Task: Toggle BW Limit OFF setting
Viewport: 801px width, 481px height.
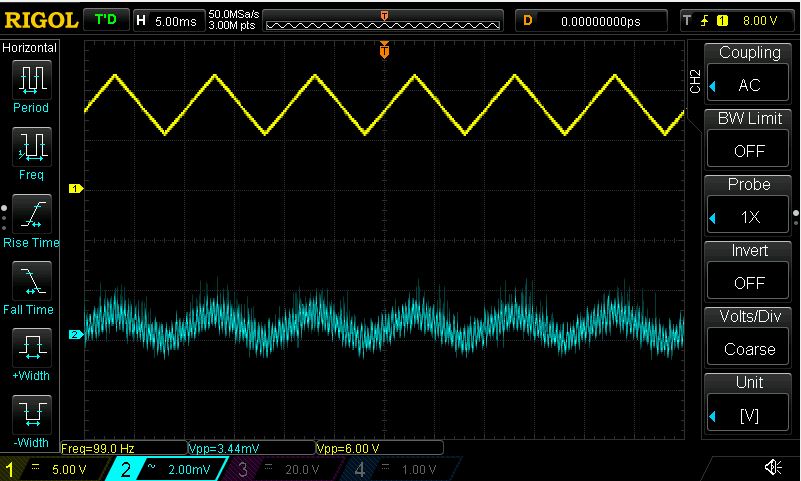Action: click(x=748, y=151)
